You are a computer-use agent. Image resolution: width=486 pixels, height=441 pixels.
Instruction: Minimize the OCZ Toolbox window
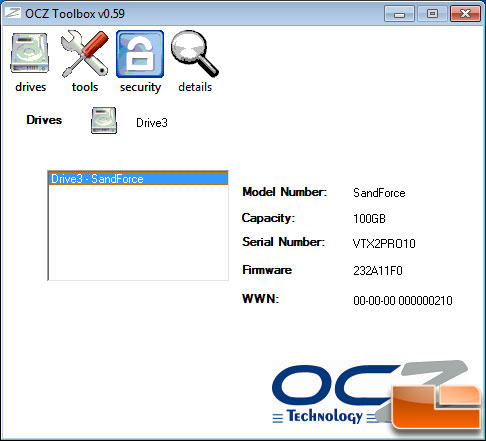[399, 14]
